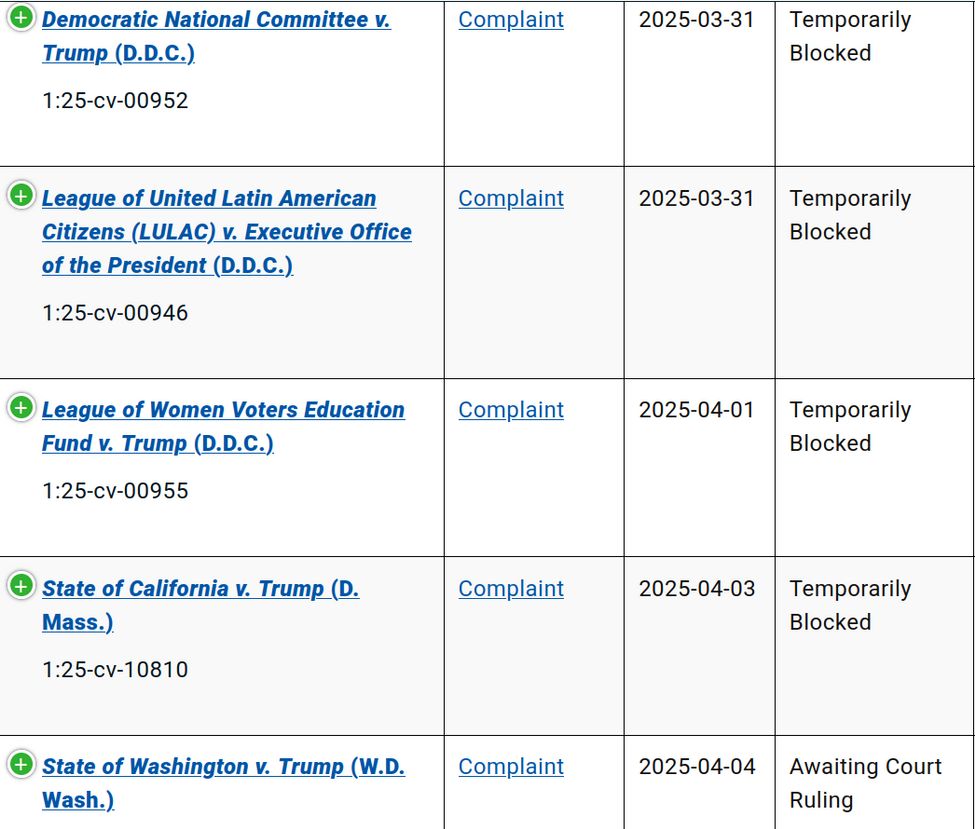
Task: Click plus icon beside League of Women Voters
Action: [x=20, y=408]
